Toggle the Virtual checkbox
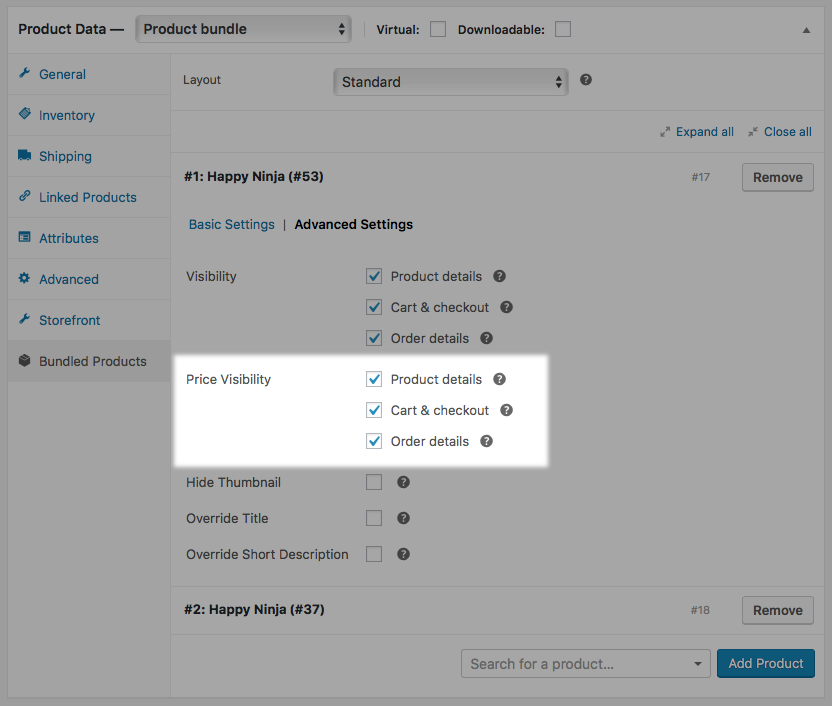 tap(438, 29)
